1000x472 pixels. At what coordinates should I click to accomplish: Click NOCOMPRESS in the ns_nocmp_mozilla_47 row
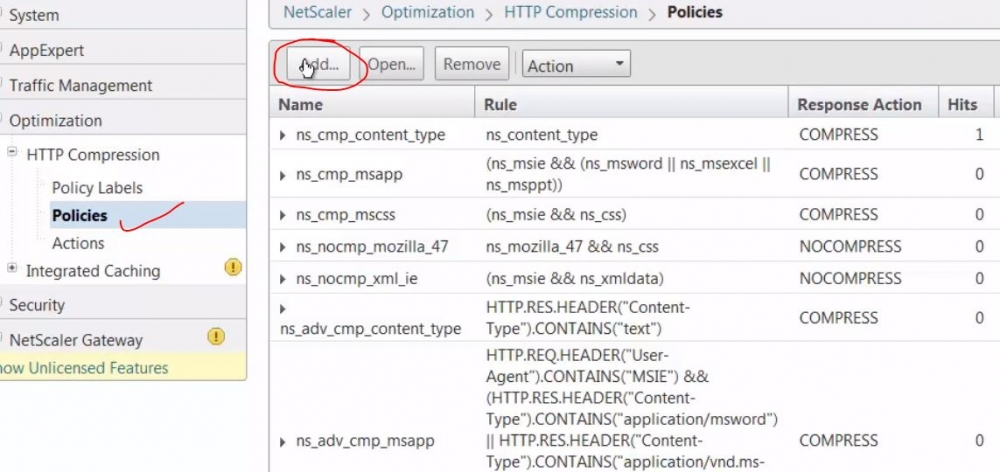click(850, 247)
